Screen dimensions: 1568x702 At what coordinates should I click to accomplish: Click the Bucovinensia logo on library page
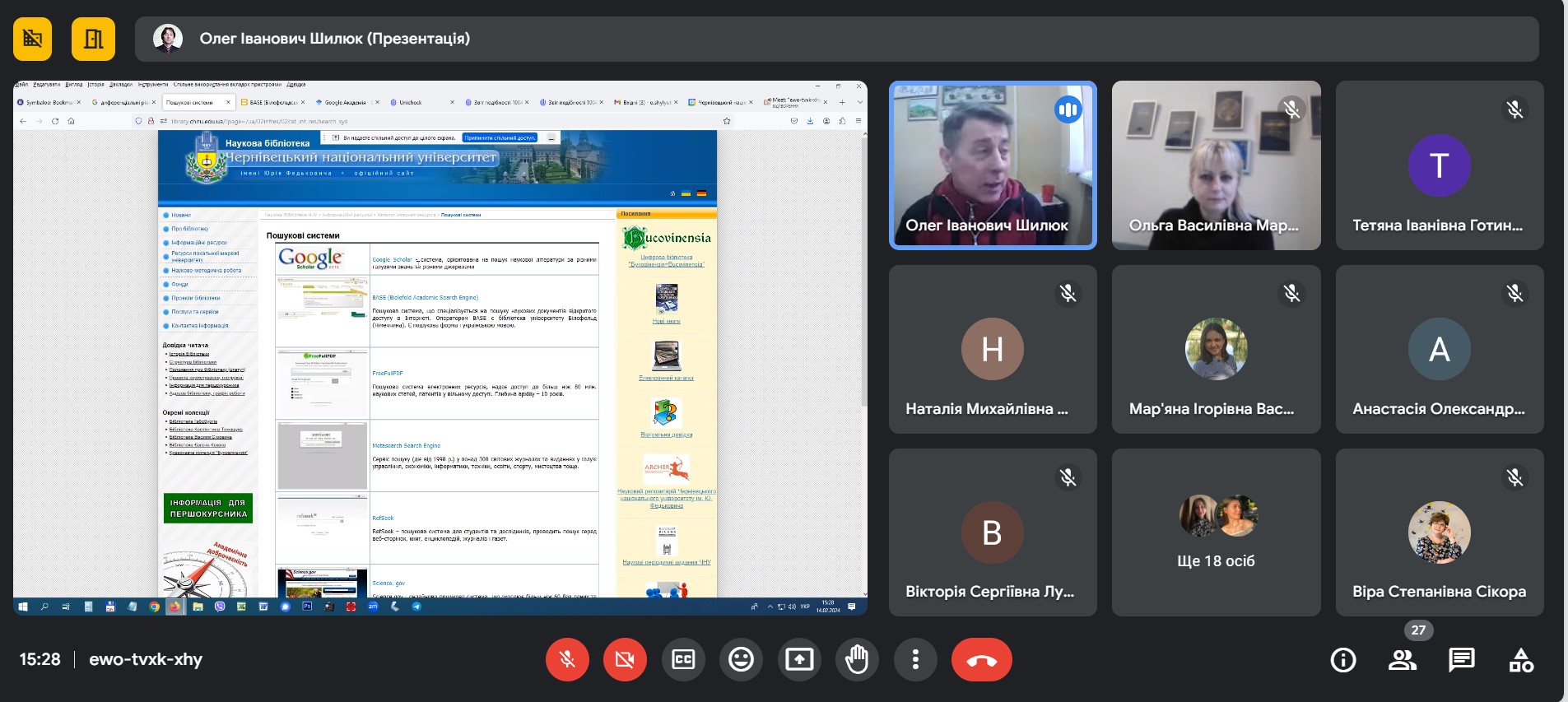[667, 238]
